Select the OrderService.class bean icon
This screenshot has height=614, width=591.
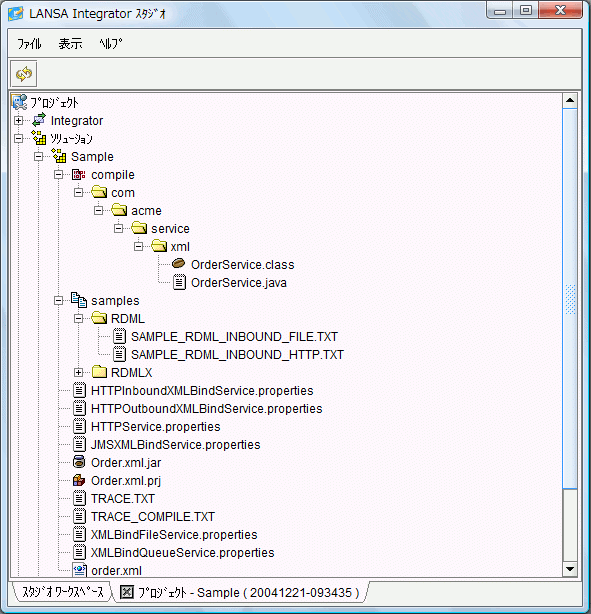[x=179, y=264]
